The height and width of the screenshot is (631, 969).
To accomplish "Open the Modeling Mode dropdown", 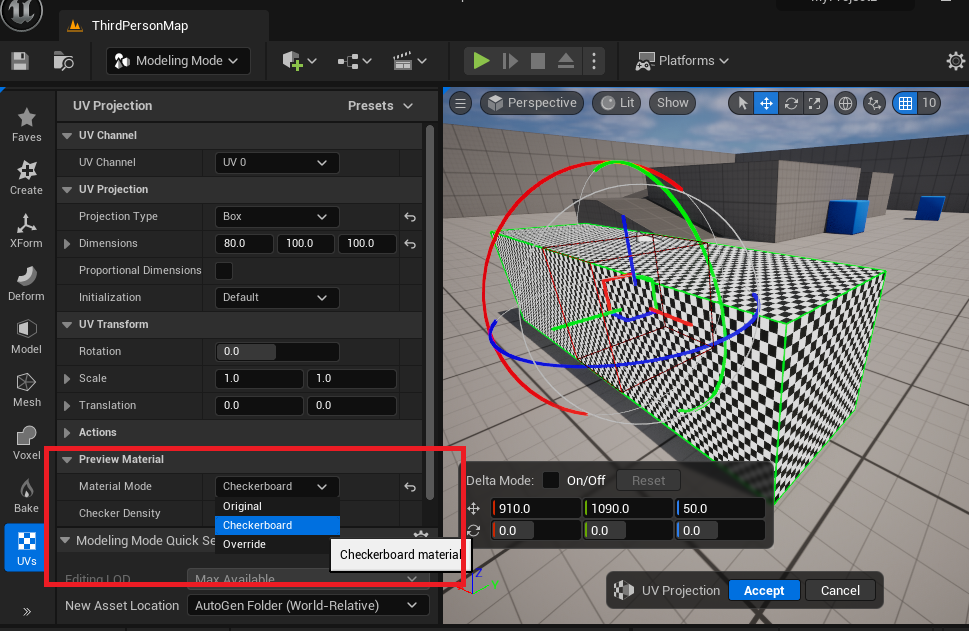I will [x=178, y=61].
